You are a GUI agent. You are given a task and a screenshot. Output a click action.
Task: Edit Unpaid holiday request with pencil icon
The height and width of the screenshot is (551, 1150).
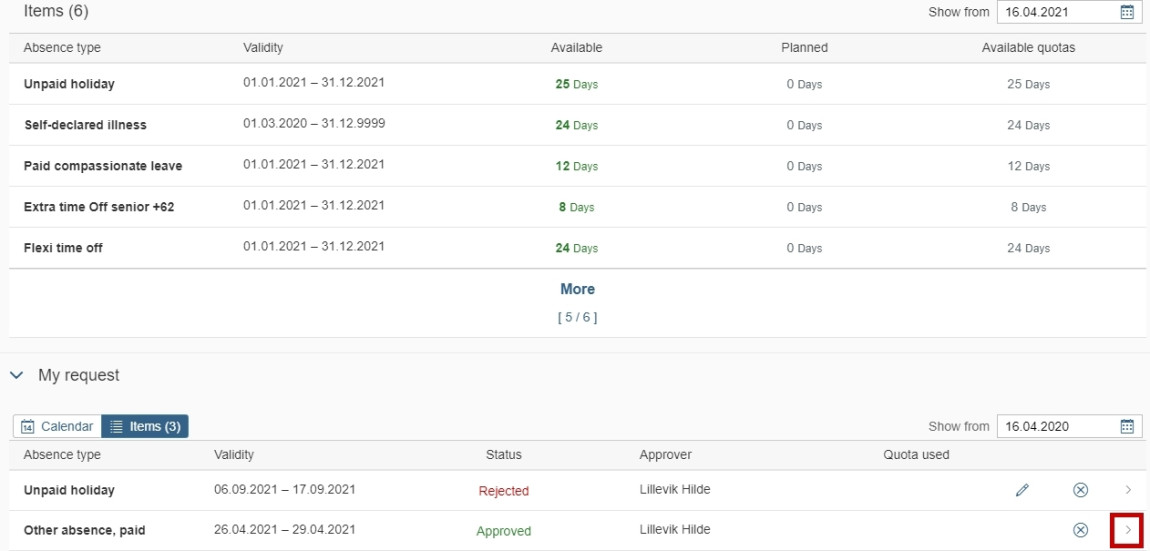tap(1022, 490)
